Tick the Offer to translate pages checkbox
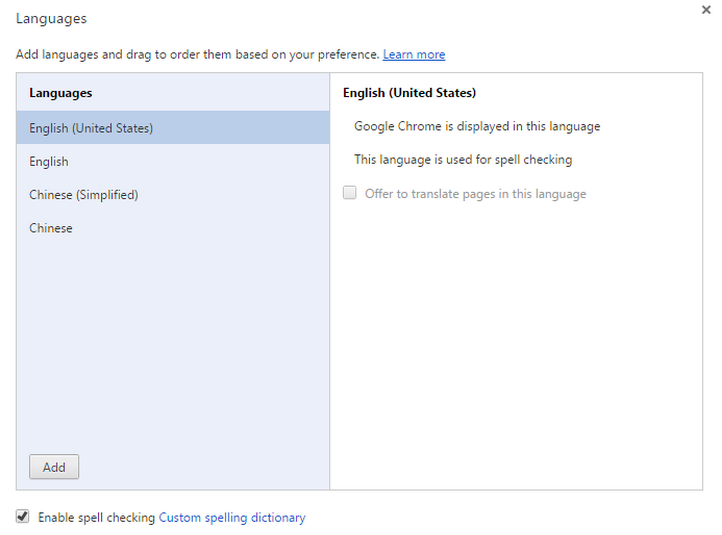Screen dimensions: 722x535 (x=350, y=193)
